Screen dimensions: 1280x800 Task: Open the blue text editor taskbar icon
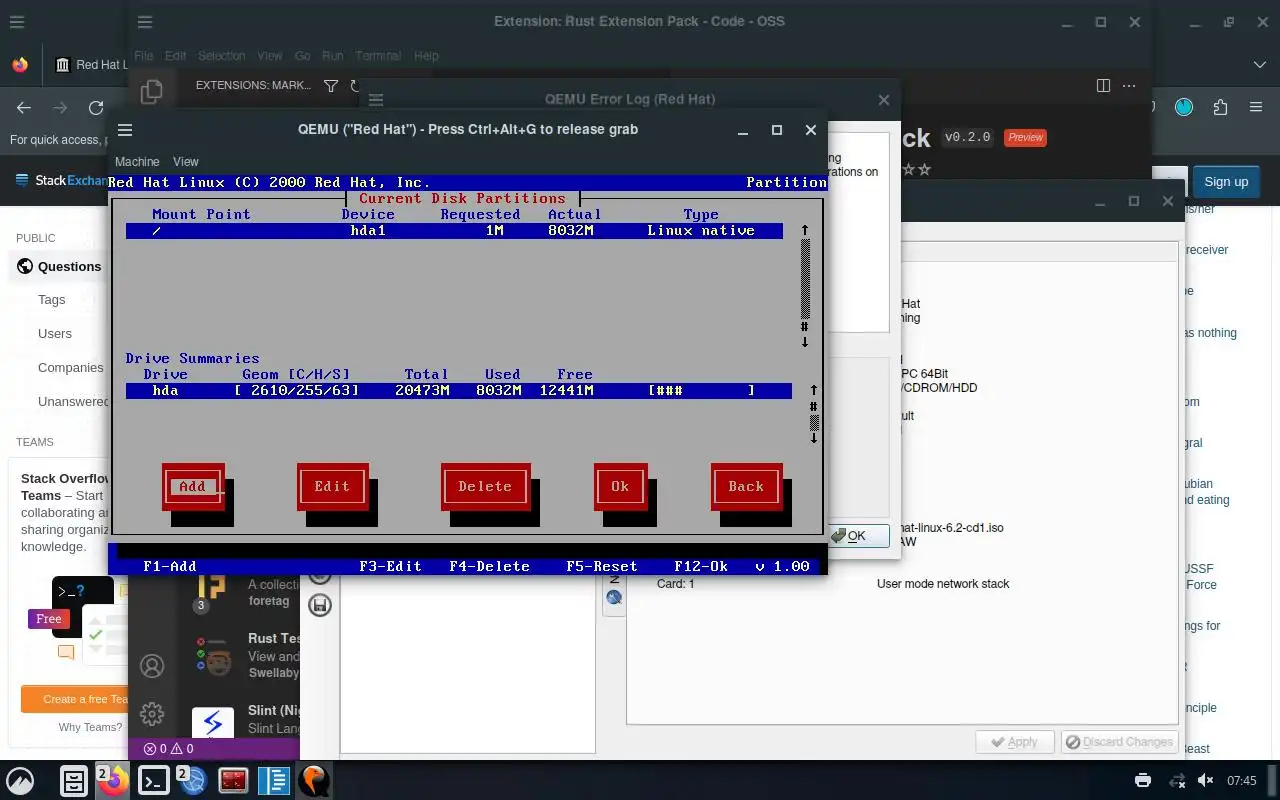273,780
